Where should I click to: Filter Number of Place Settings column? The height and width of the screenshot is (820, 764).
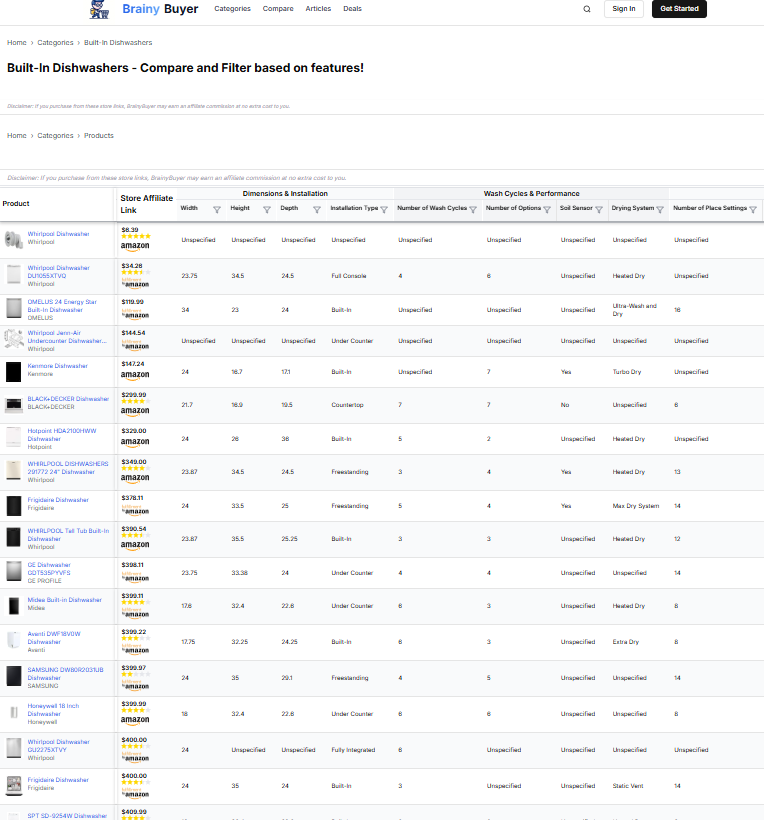pyautogui.click(x=753, y=210)
